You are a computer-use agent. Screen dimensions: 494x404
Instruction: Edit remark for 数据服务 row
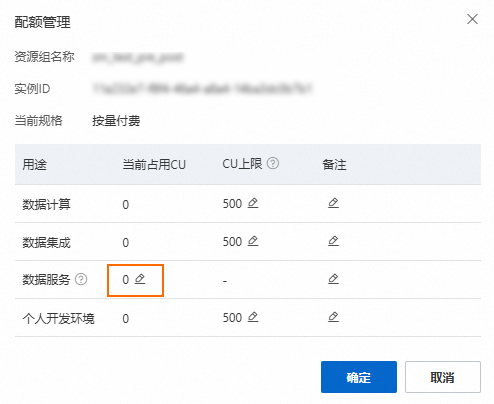333,279
